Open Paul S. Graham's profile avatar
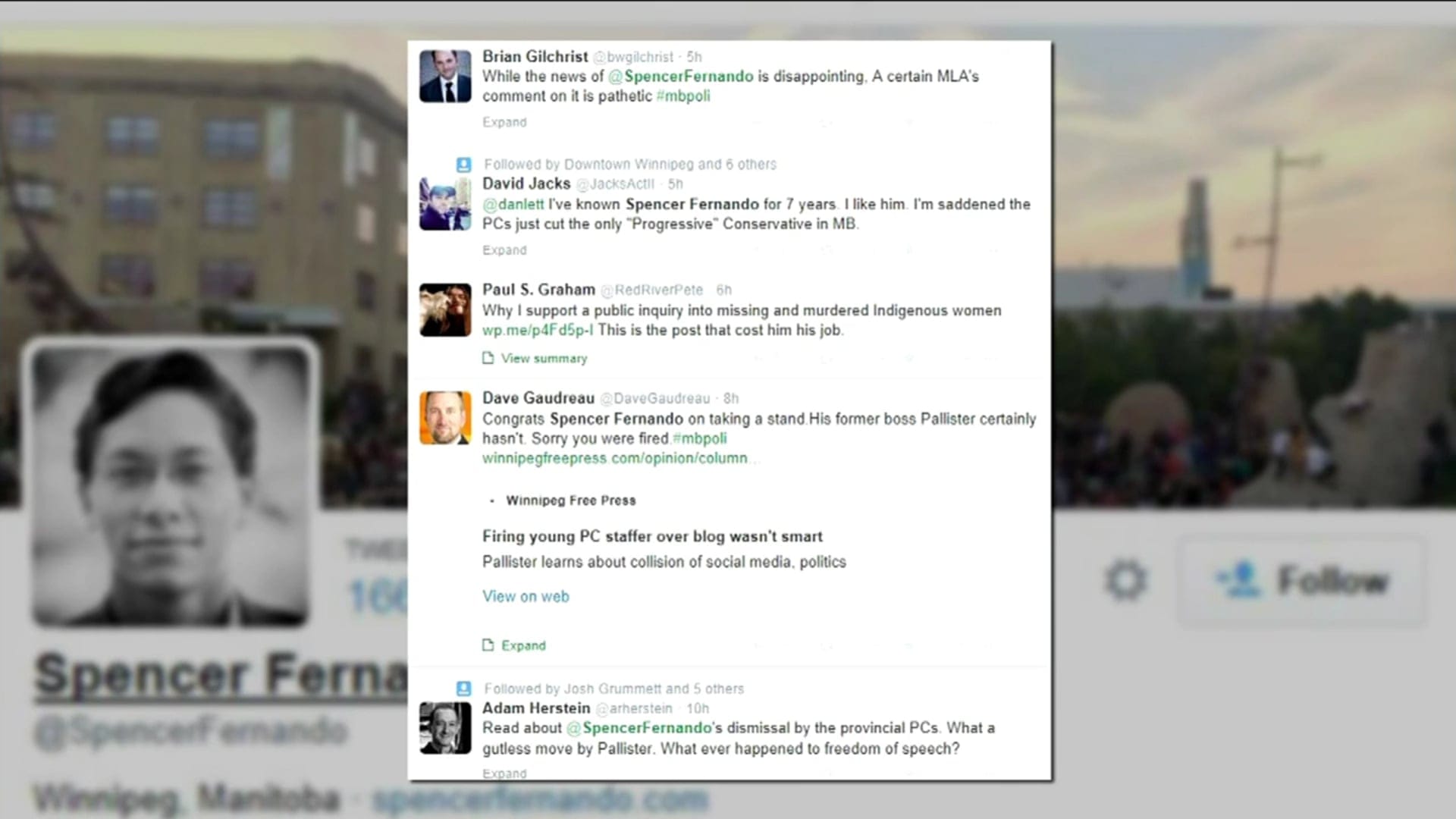This screenshot has height=819, width=1456. (x=445, y=309)
